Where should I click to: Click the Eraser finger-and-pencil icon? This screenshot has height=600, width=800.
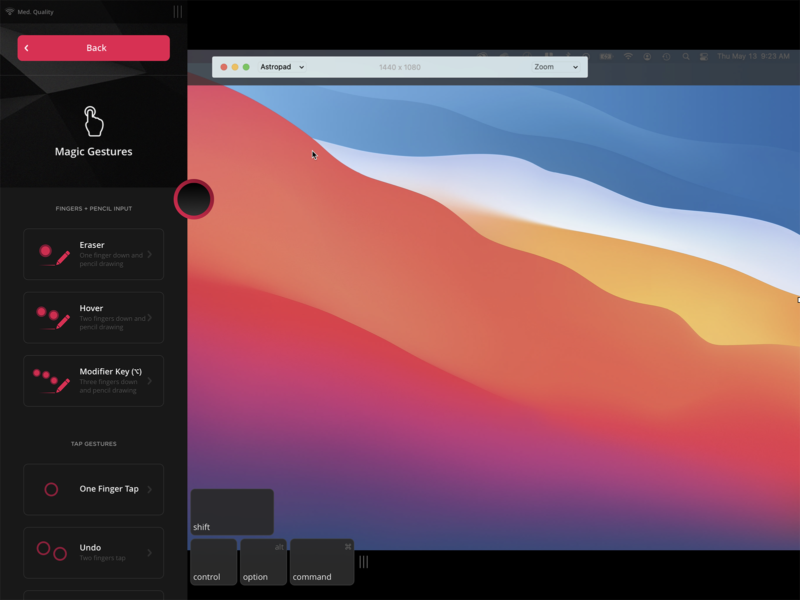coord(55,255)
